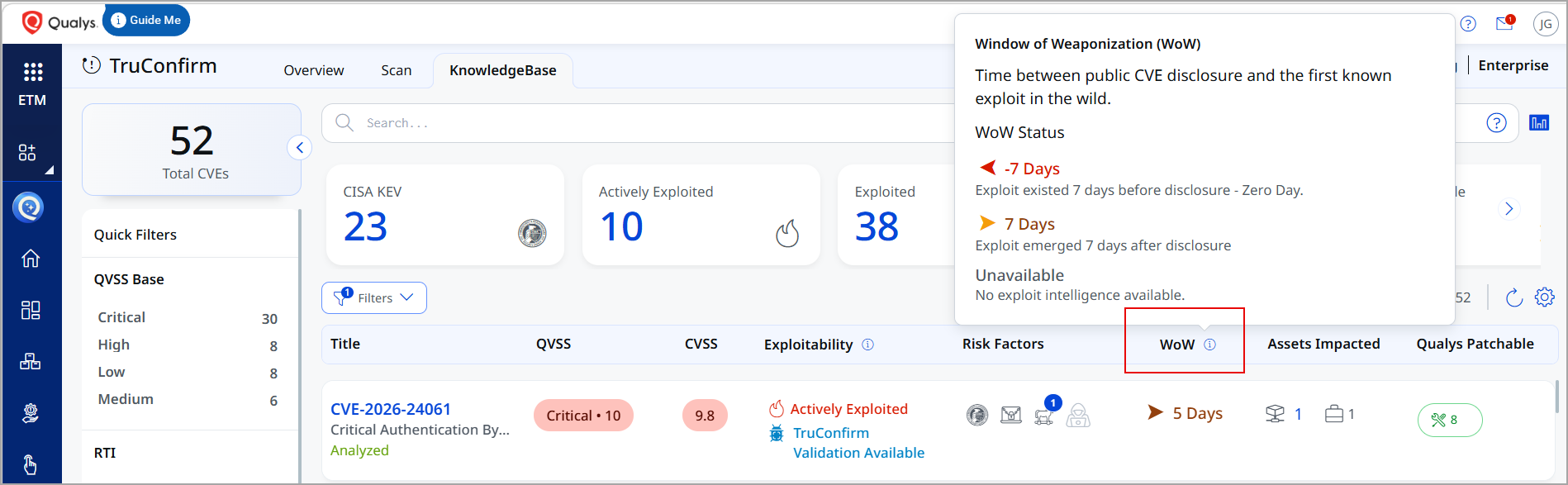
Task: Open TruConfirm Validation Available link
Action: pyautogui.click(x=858, y=443)
